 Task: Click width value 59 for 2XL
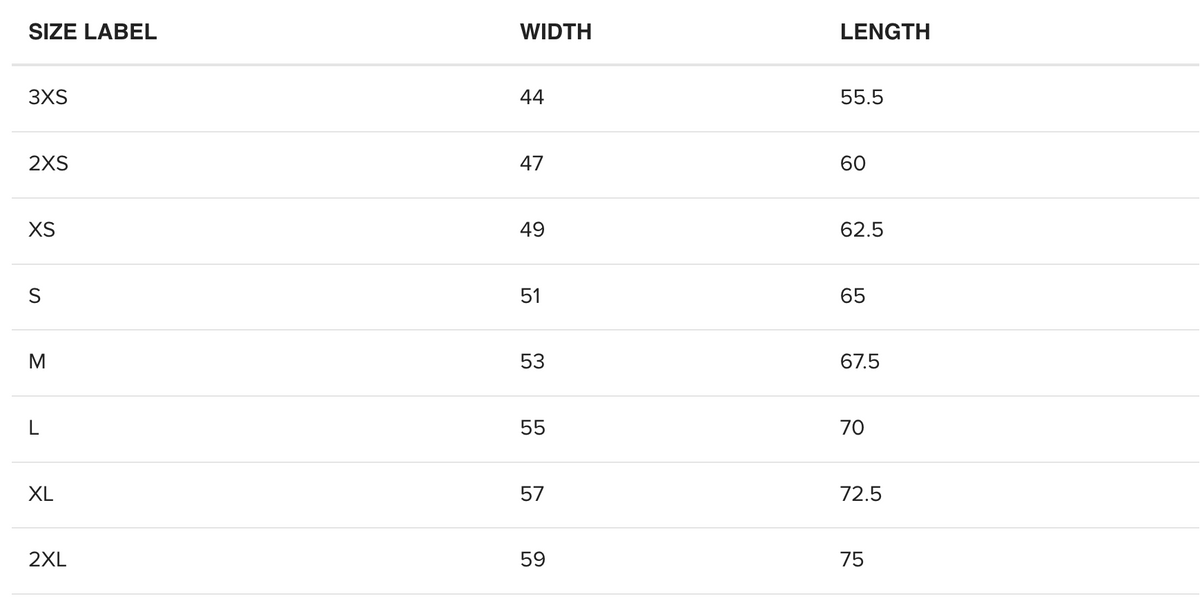[x=532, y=560]
